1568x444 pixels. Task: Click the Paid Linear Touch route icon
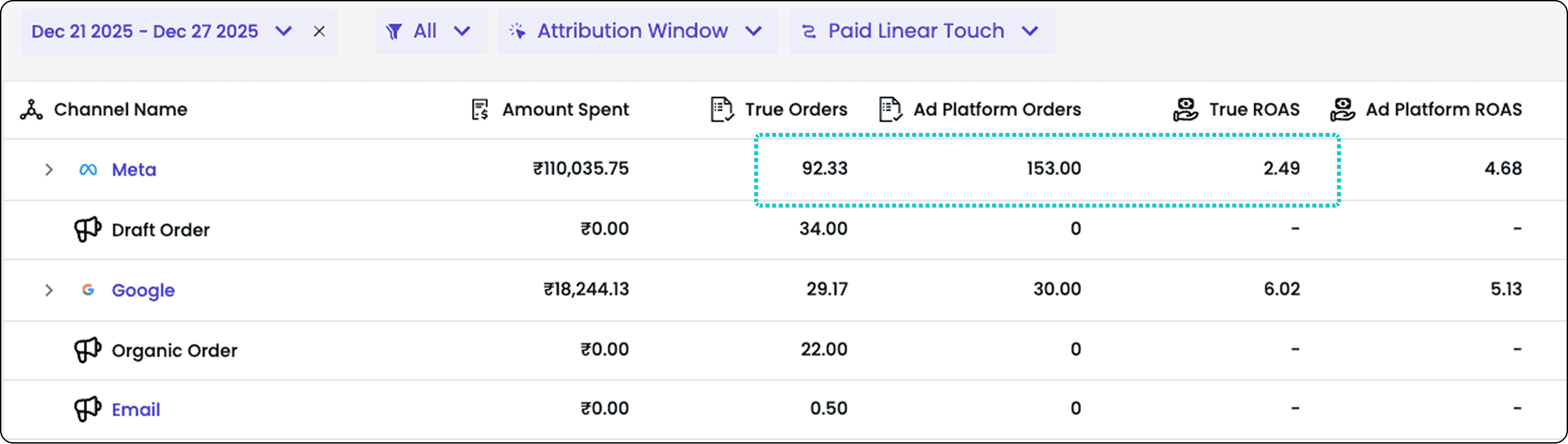coord(809,31)
